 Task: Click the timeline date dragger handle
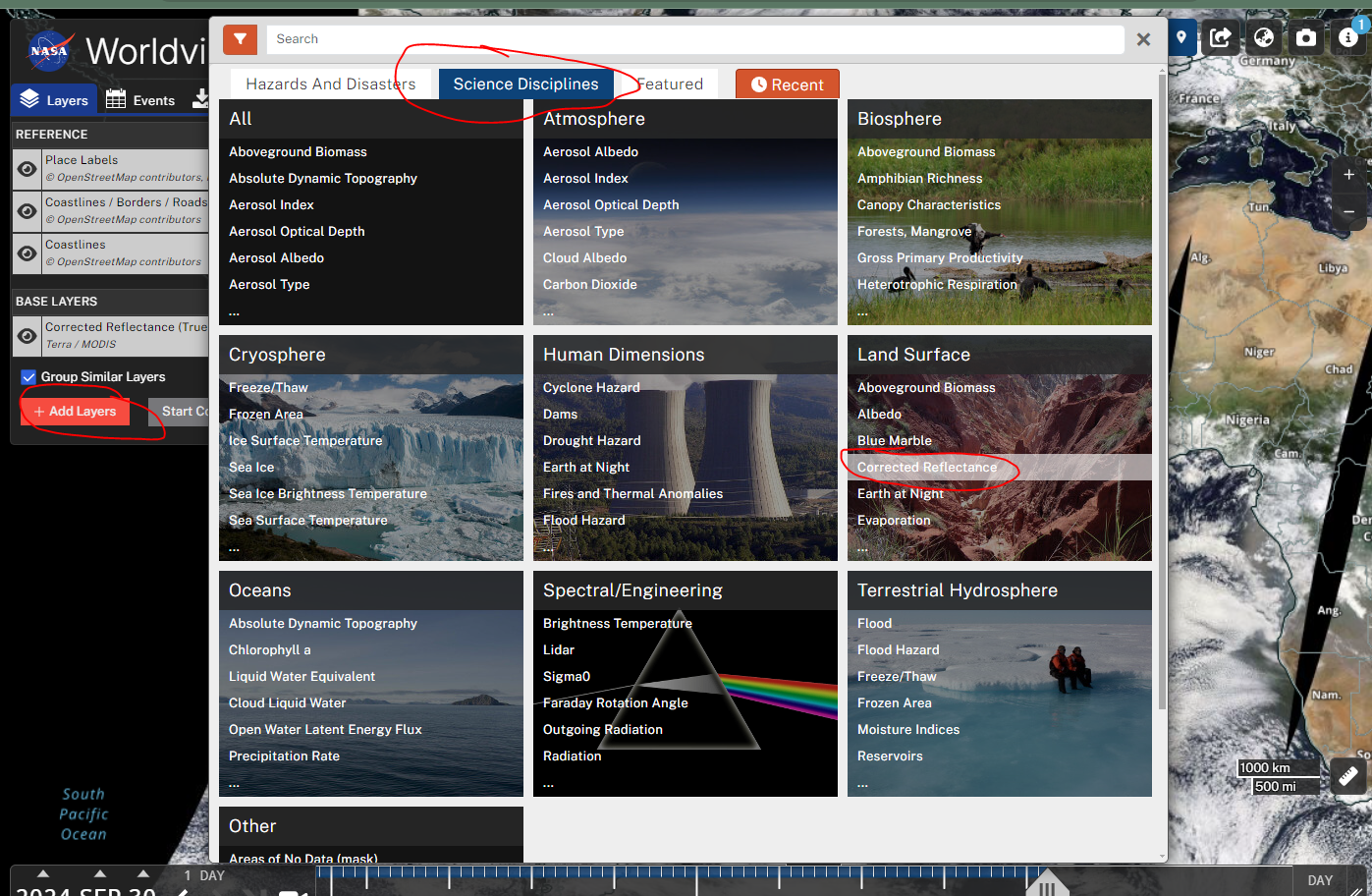point(1047,885)
